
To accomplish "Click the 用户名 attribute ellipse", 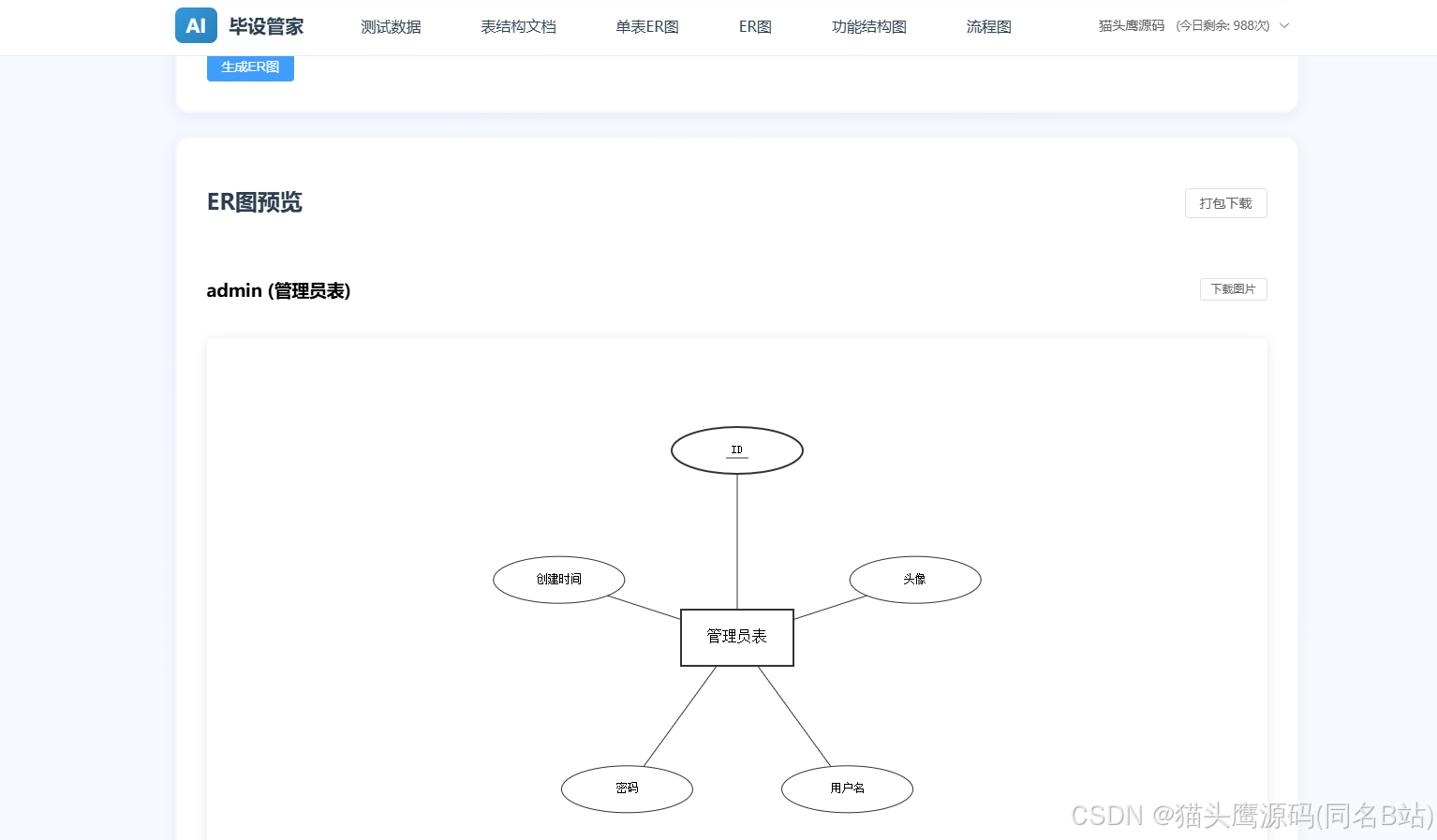I will pyautogui.click(x=846, y=788).
